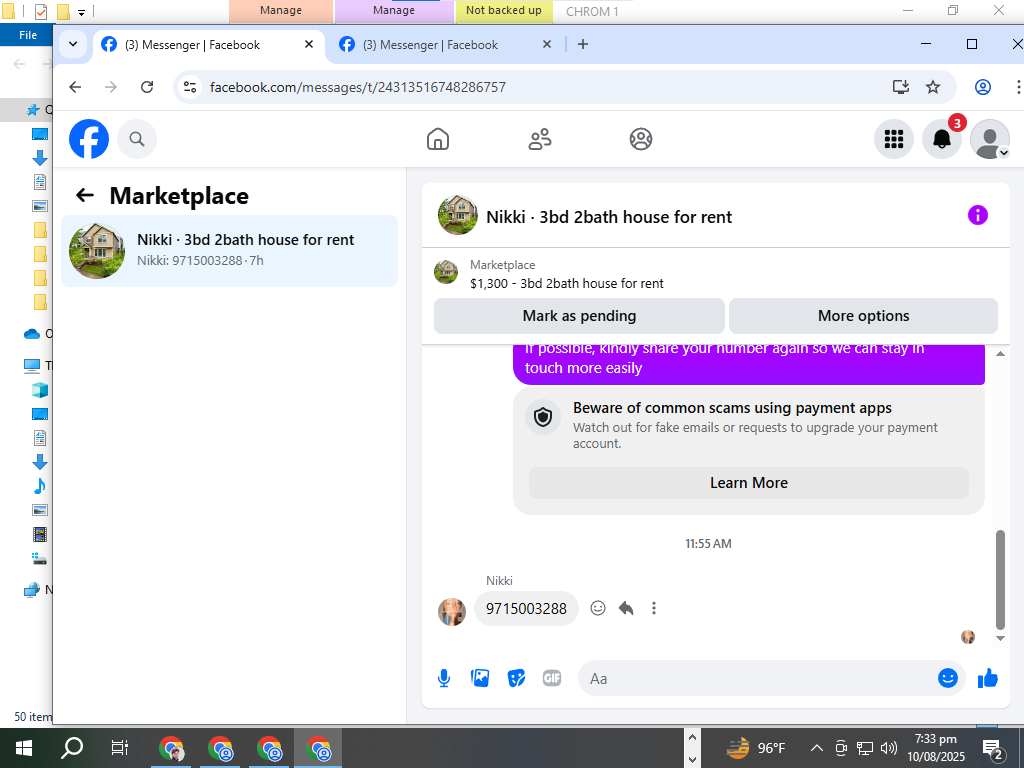Screen dimensions: 1024x768
Task: Open Chrome tab search dropdown
Action: pos(73,44)
